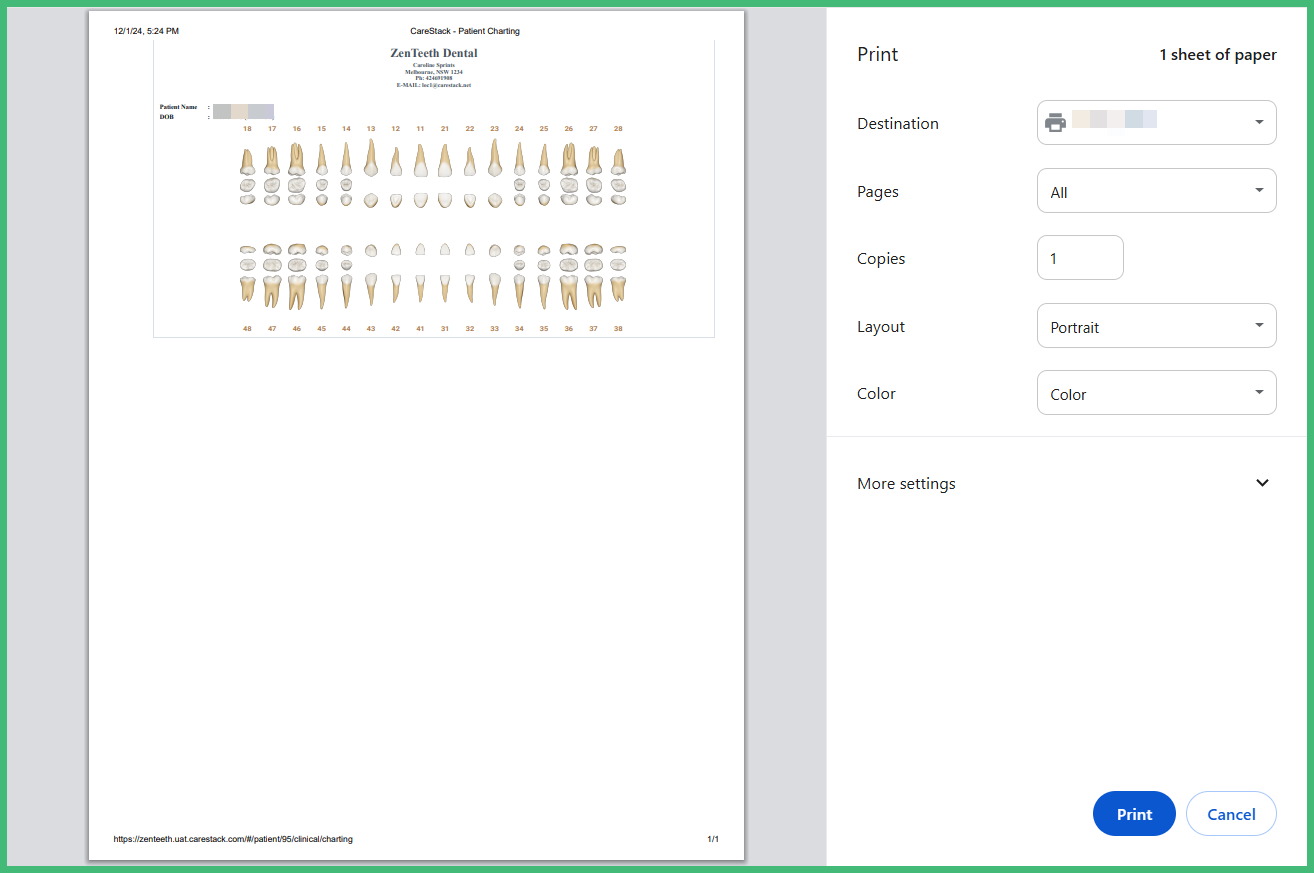Click tooth number 48 in the lower chart
Image resolution: width=1314 pixels, height=873 pixels.
[247, 327]
